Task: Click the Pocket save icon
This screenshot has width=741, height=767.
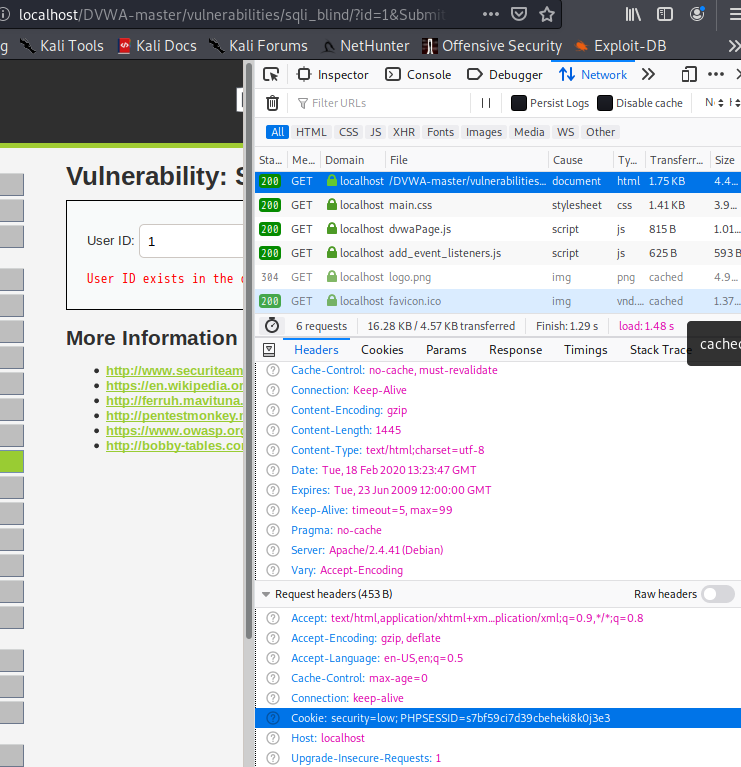Action: [x=518, y=14]
